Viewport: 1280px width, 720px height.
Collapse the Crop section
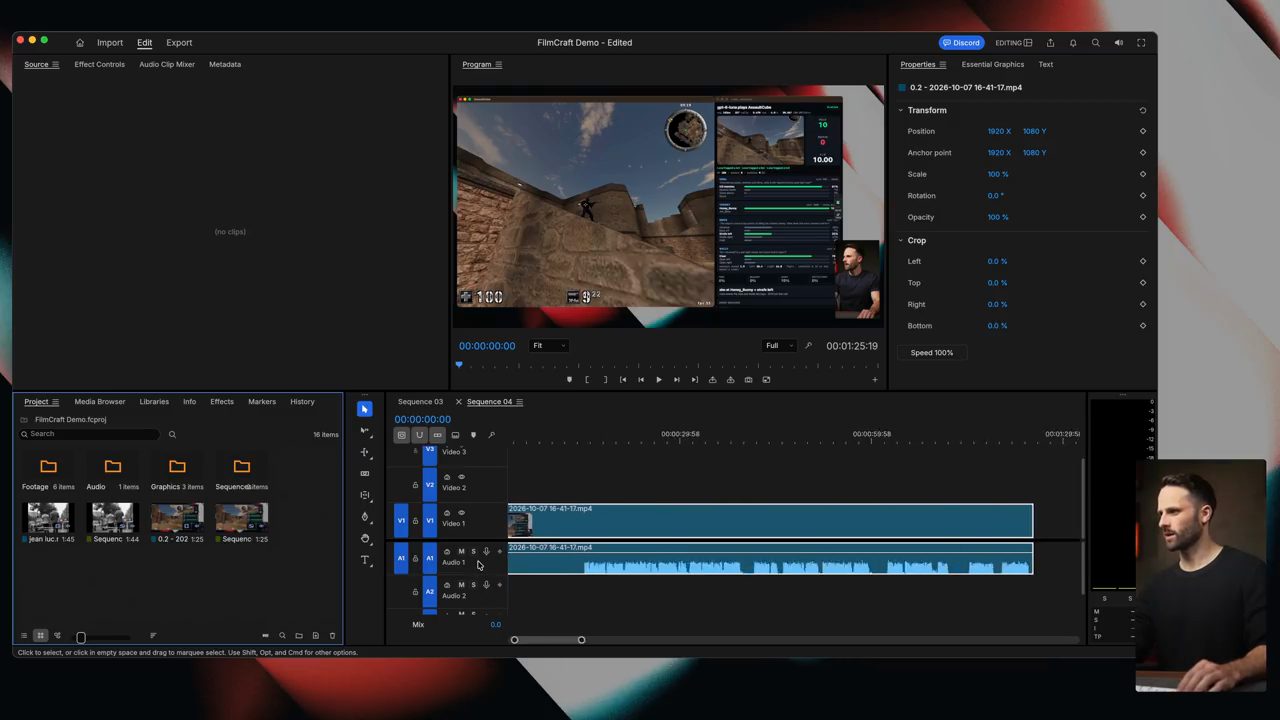[900, 240]
